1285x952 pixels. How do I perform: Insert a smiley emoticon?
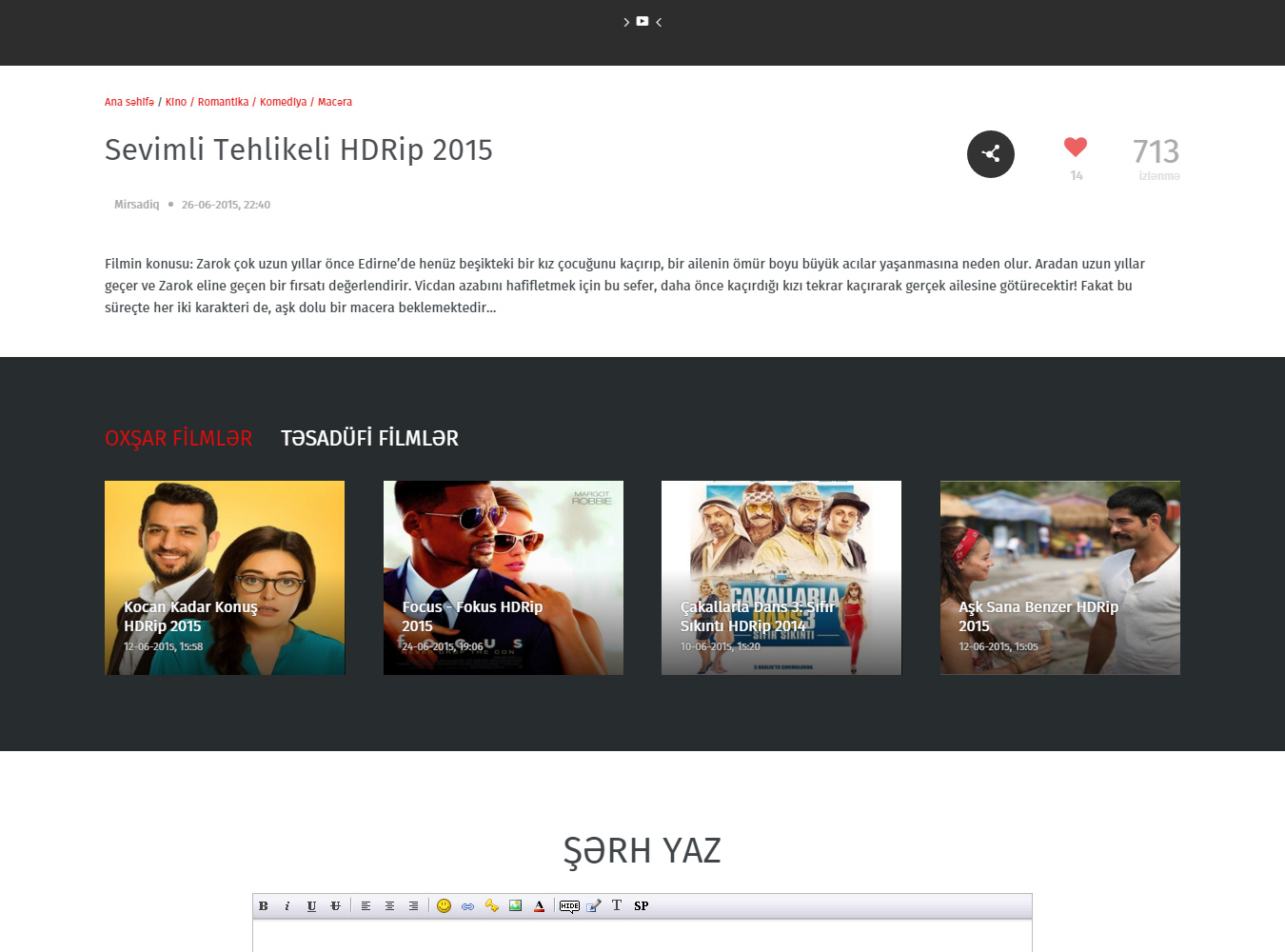(444, 906)
